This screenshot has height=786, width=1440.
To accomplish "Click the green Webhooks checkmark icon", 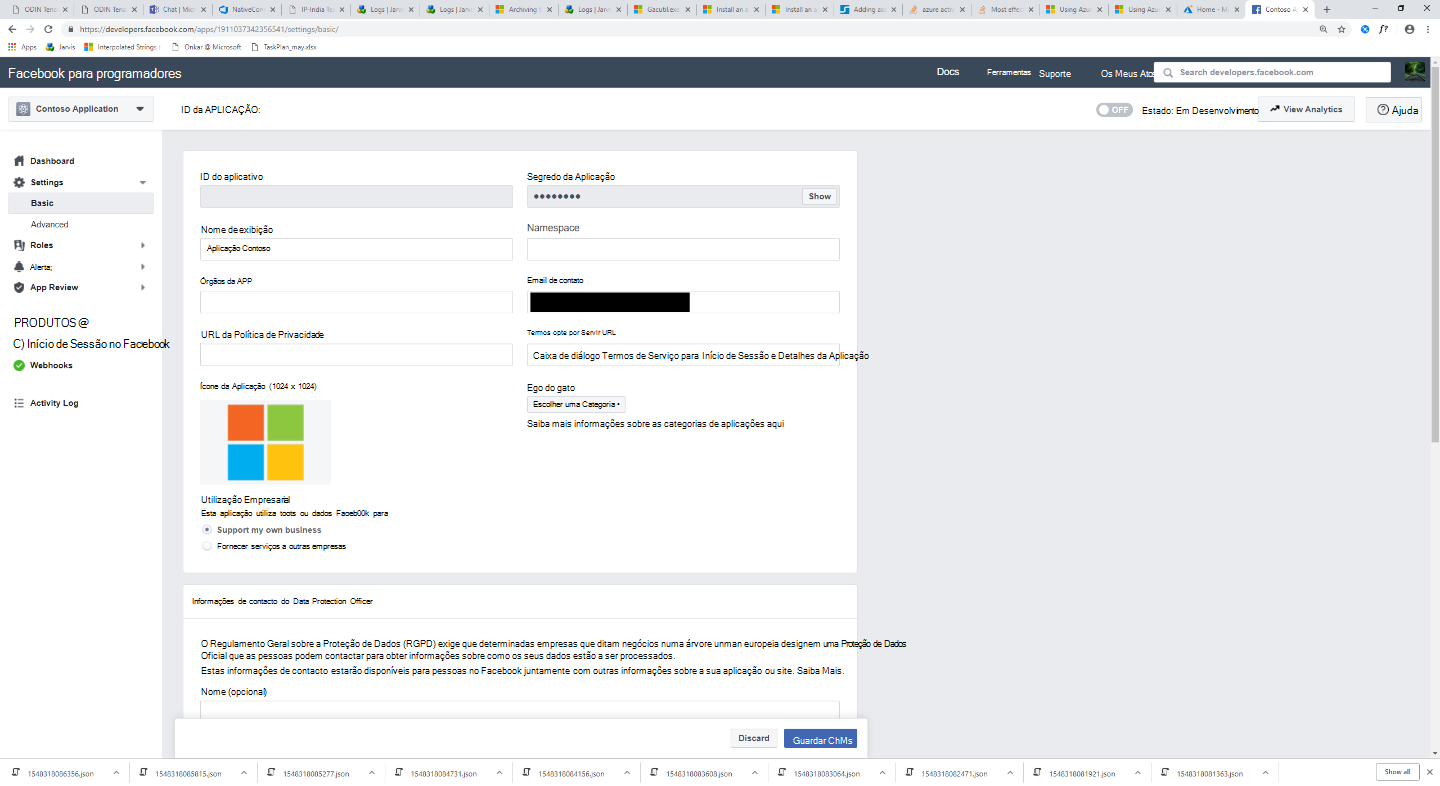I will (x=19, y=365).
